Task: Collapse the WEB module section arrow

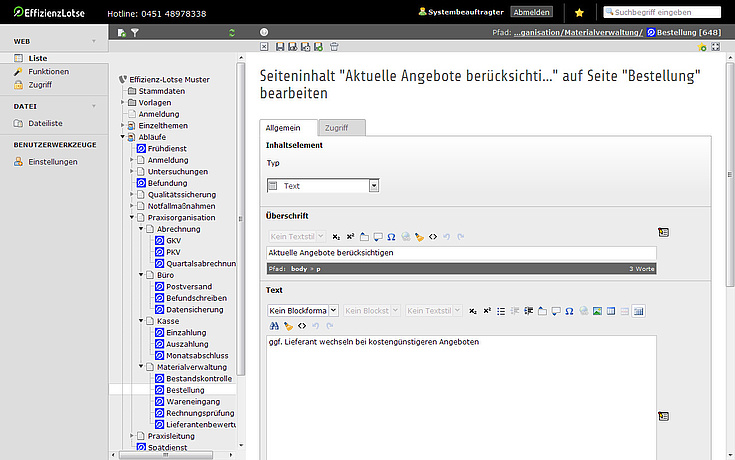Action: point(94,41)
